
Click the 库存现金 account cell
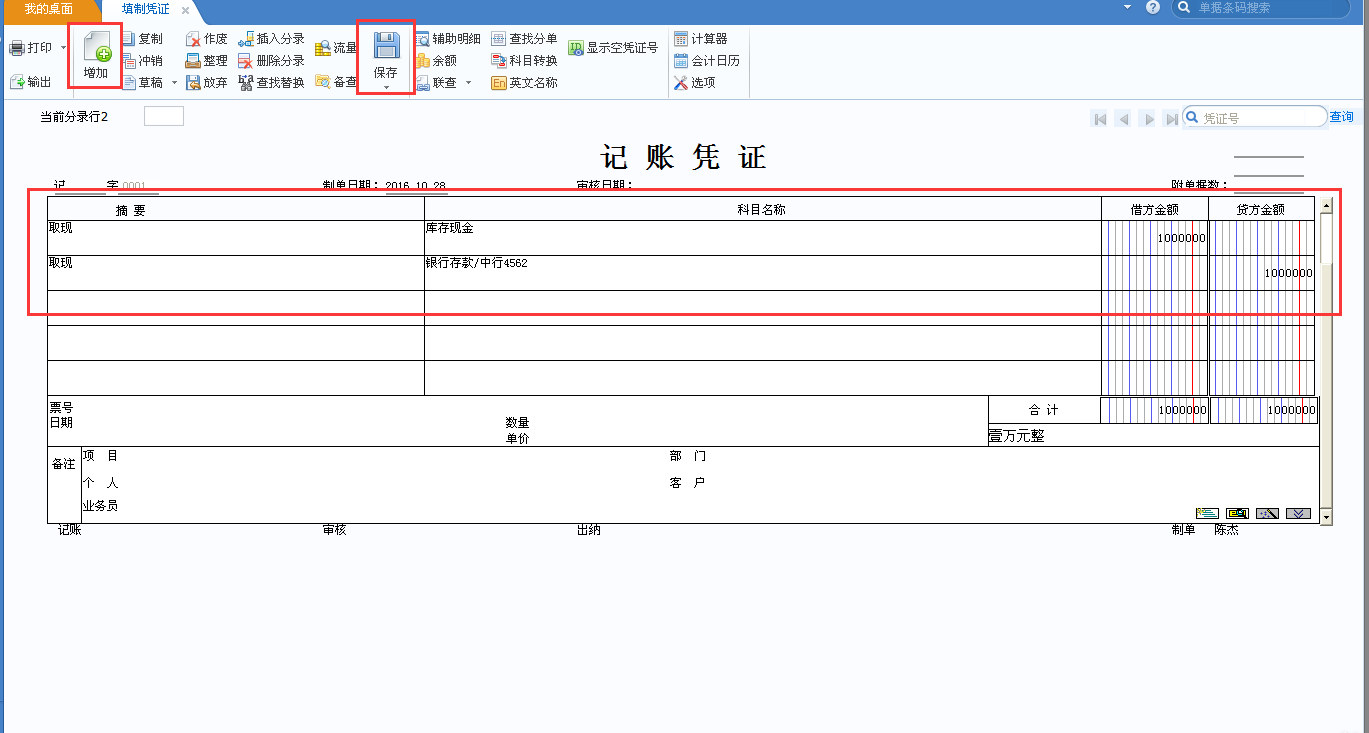(x=763, y=238)
